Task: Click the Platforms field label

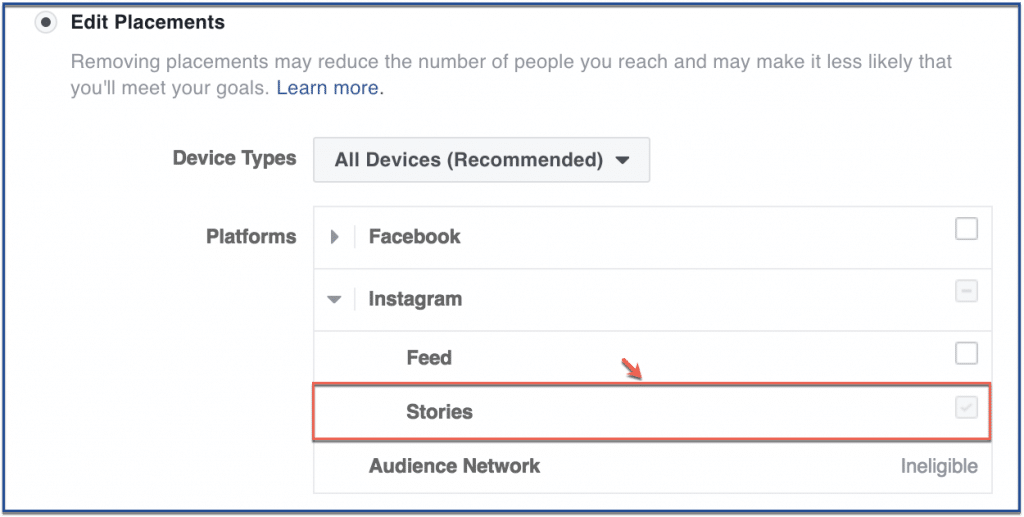Action: pyautogui.click(x=251, y=237)
